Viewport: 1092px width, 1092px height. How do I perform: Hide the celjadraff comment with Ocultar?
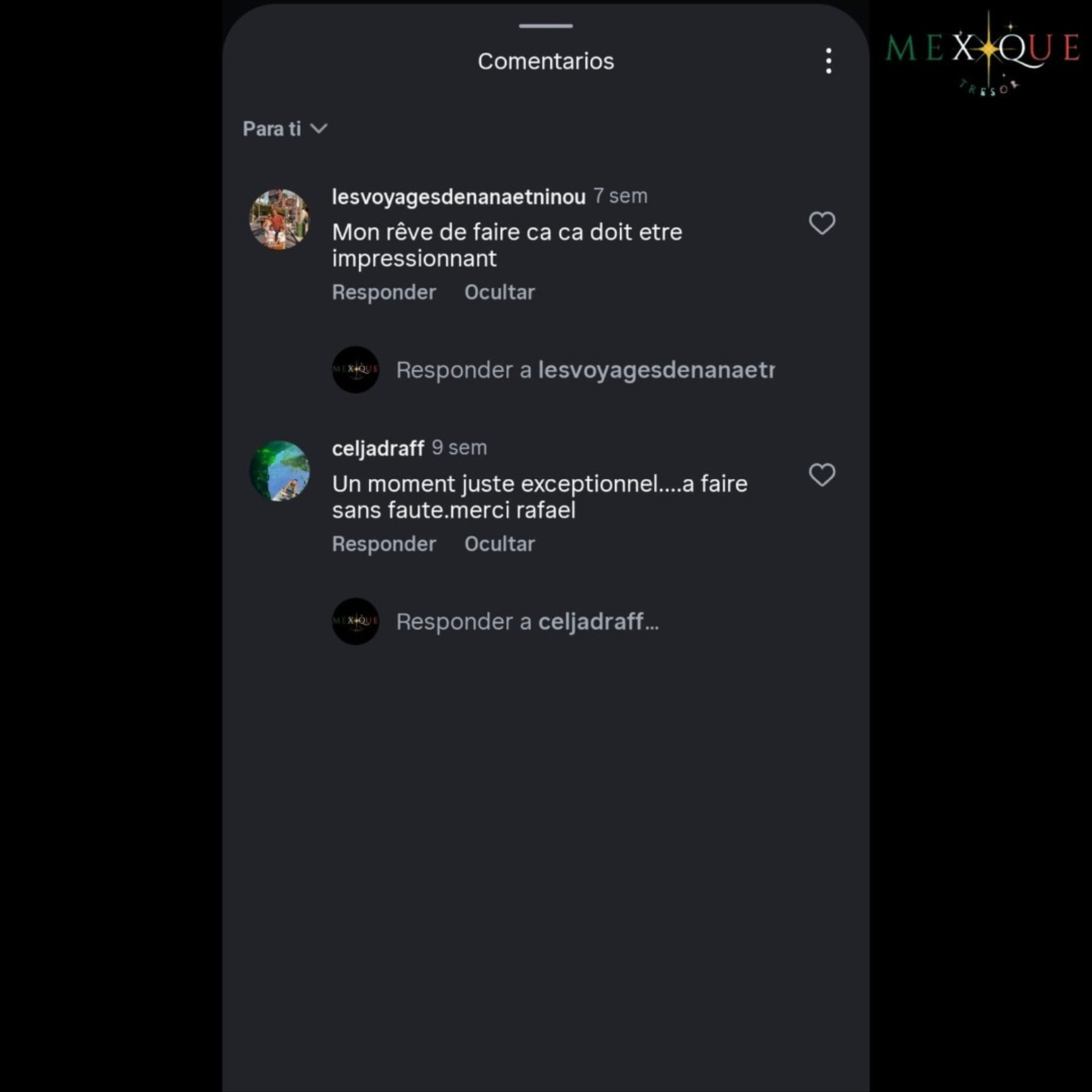(x=500, y=544)
